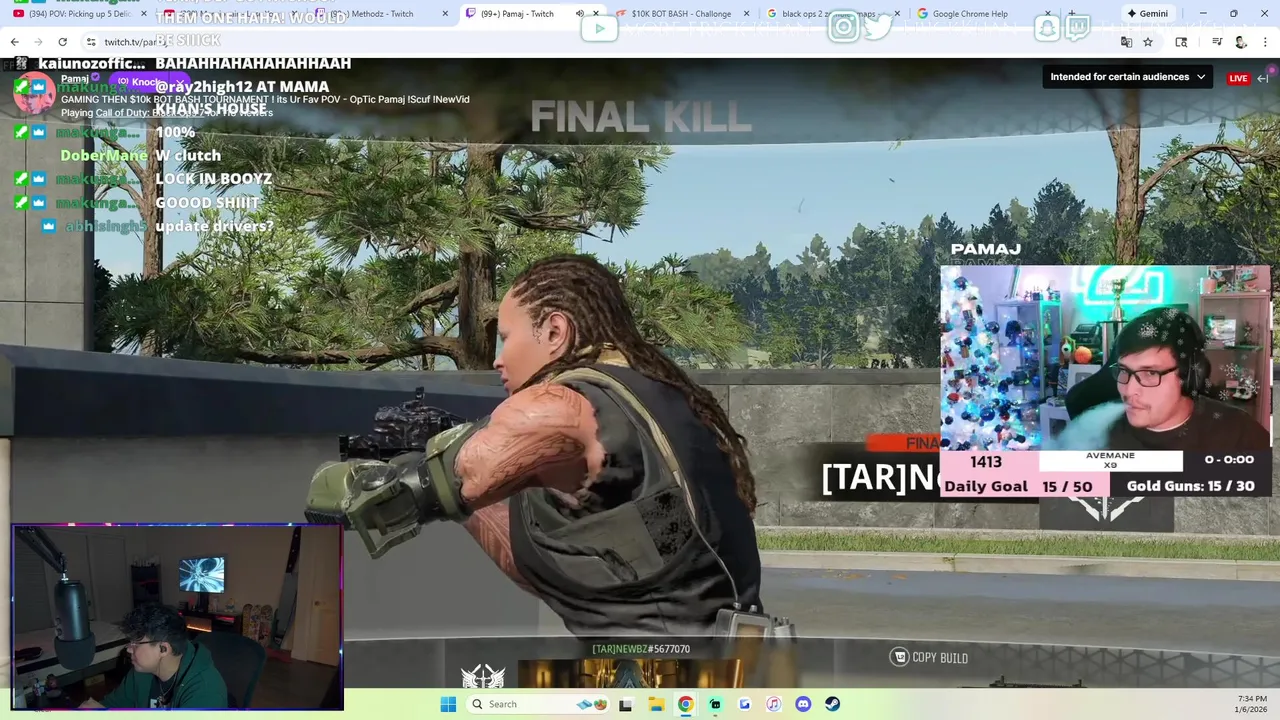Switch to the black ops 2 Google search tab
The height and width of the screenshot is (720, 1280).
pos(830,14)
